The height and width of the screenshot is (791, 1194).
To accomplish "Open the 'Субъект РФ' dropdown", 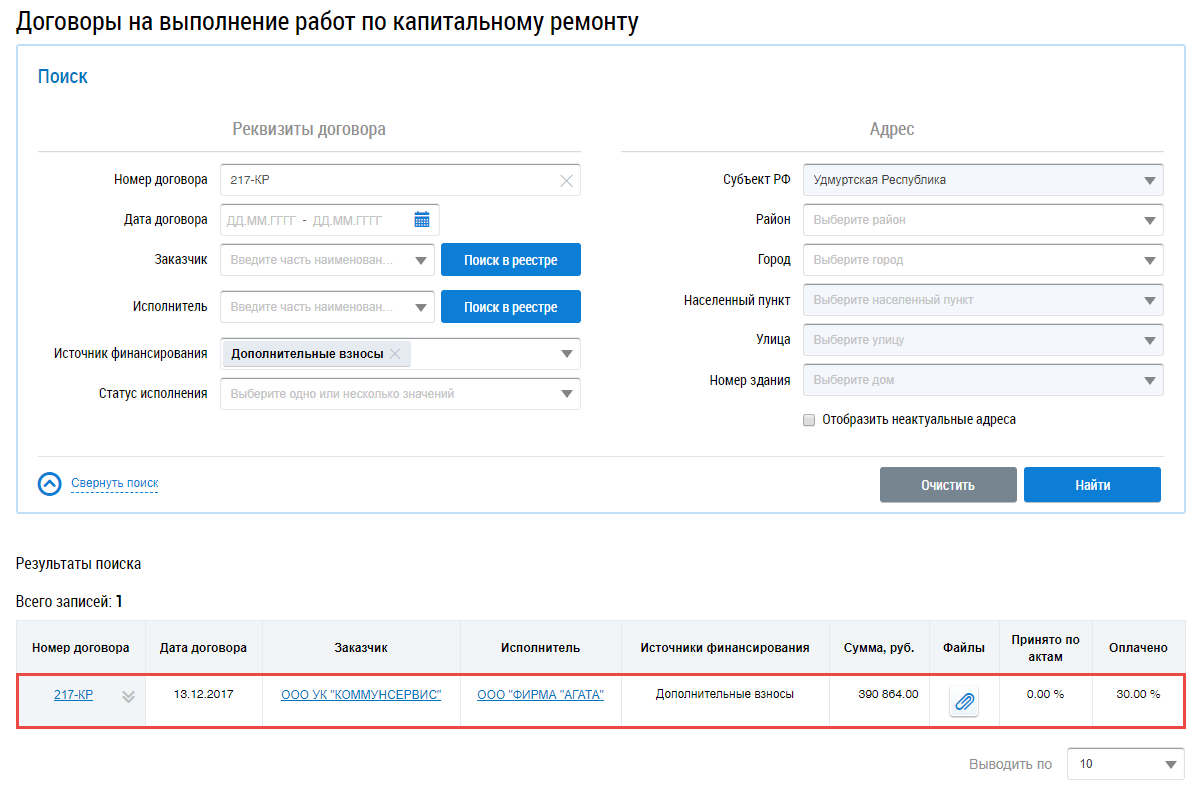I will click(x=1148, y=181).
